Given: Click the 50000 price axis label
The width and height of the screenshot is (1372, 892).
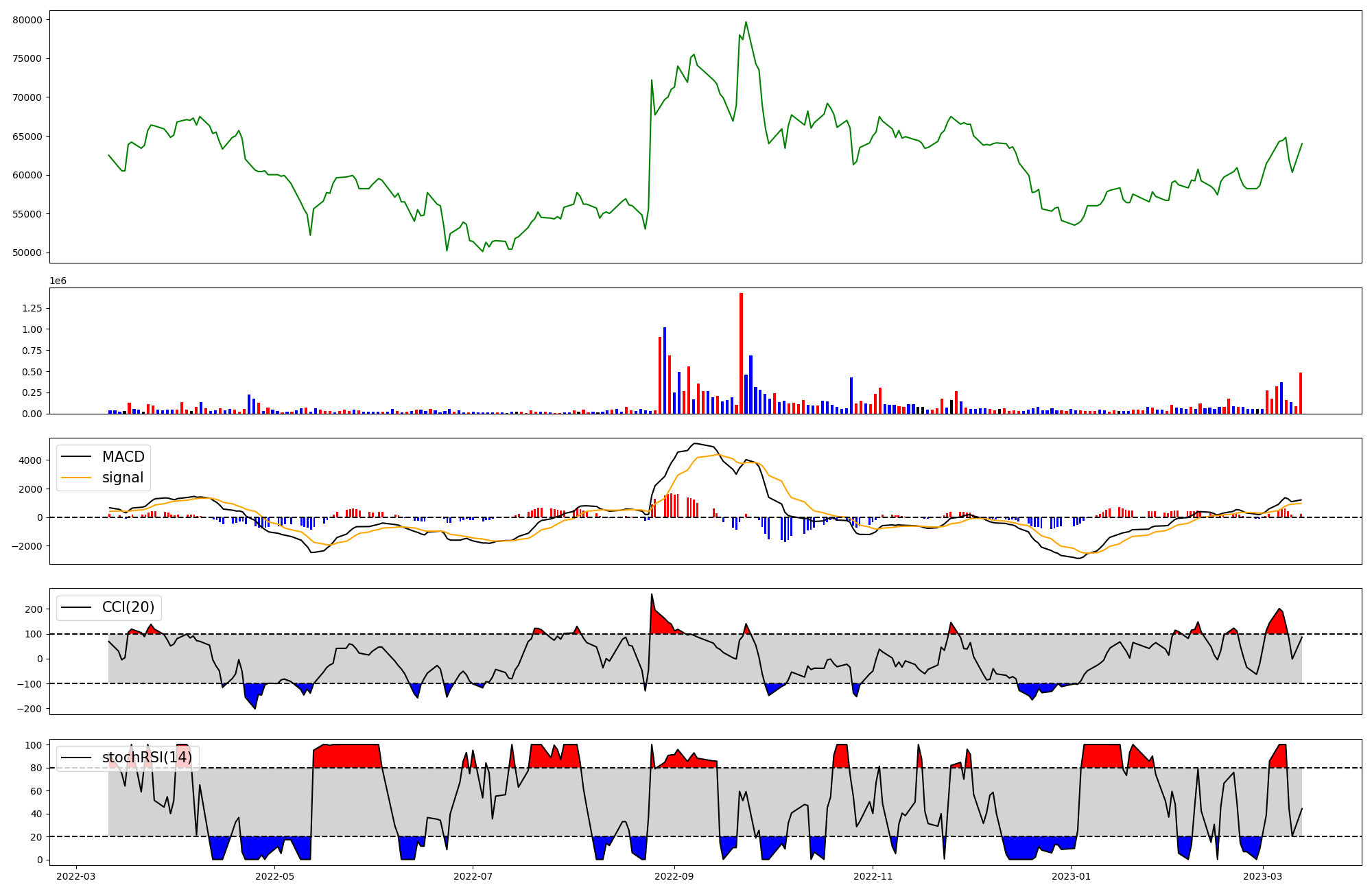Looking at the screenshot, I should click(x=27, y=253).
